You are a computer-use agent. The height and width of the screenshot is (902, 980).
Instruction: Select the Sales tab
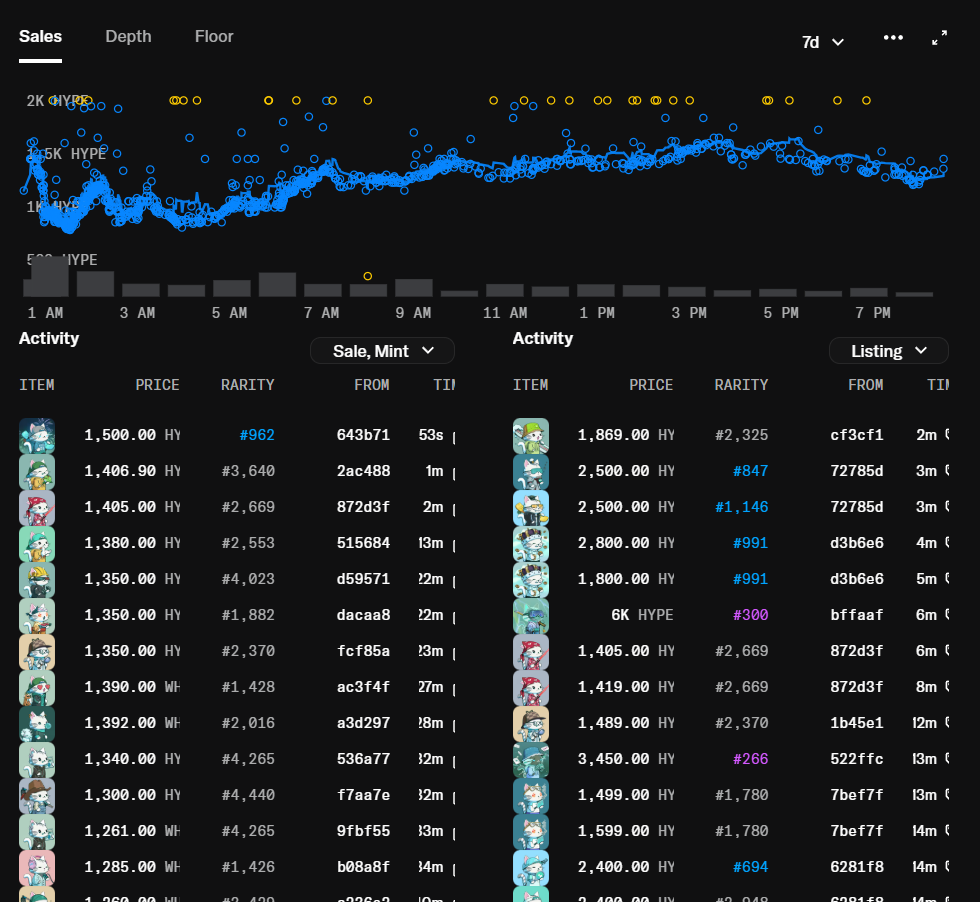pyautogui.click(x=40, y=37)
